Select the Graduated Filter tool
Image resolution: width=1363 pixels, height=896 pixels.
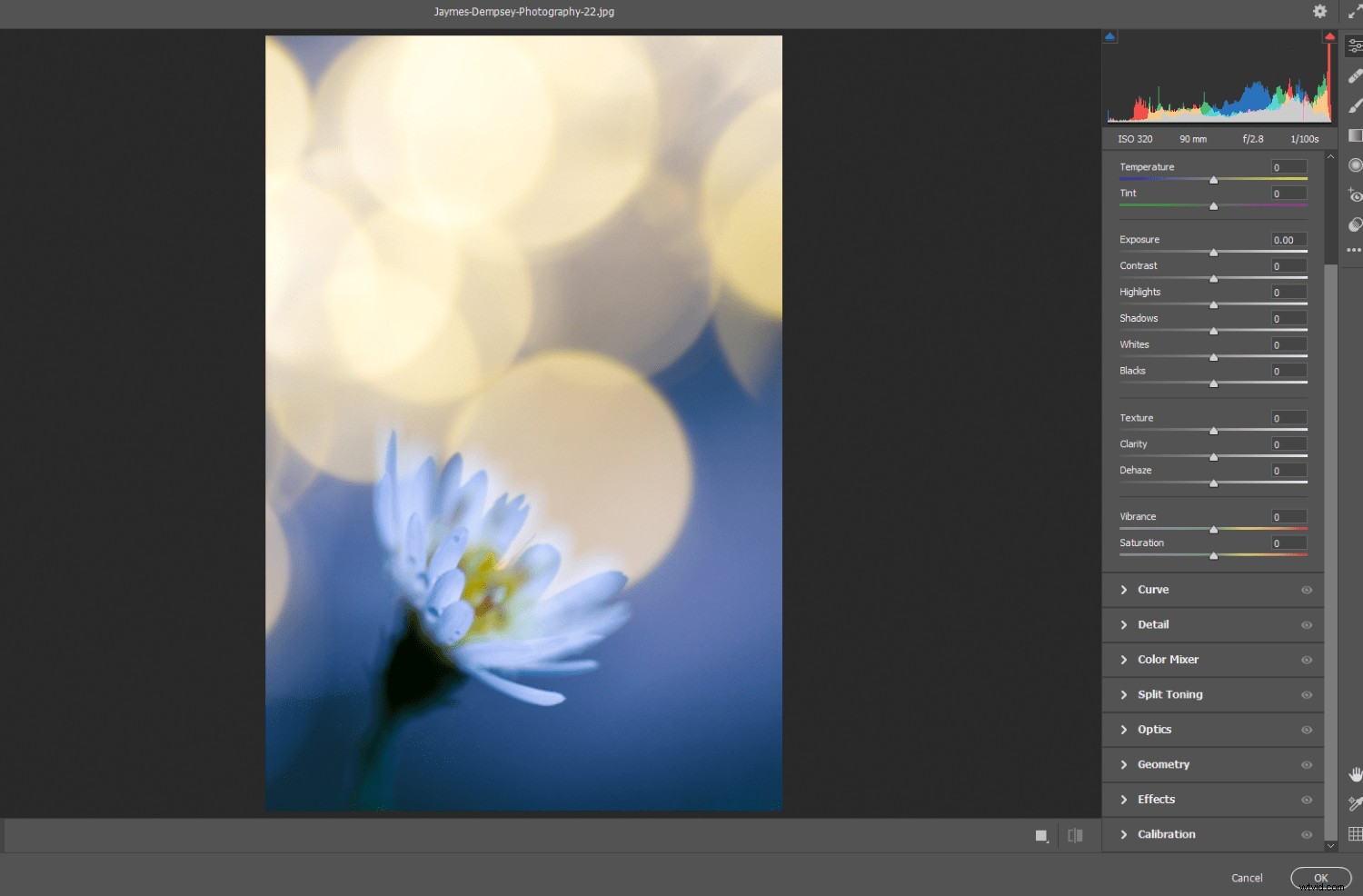click(1355, 135)
